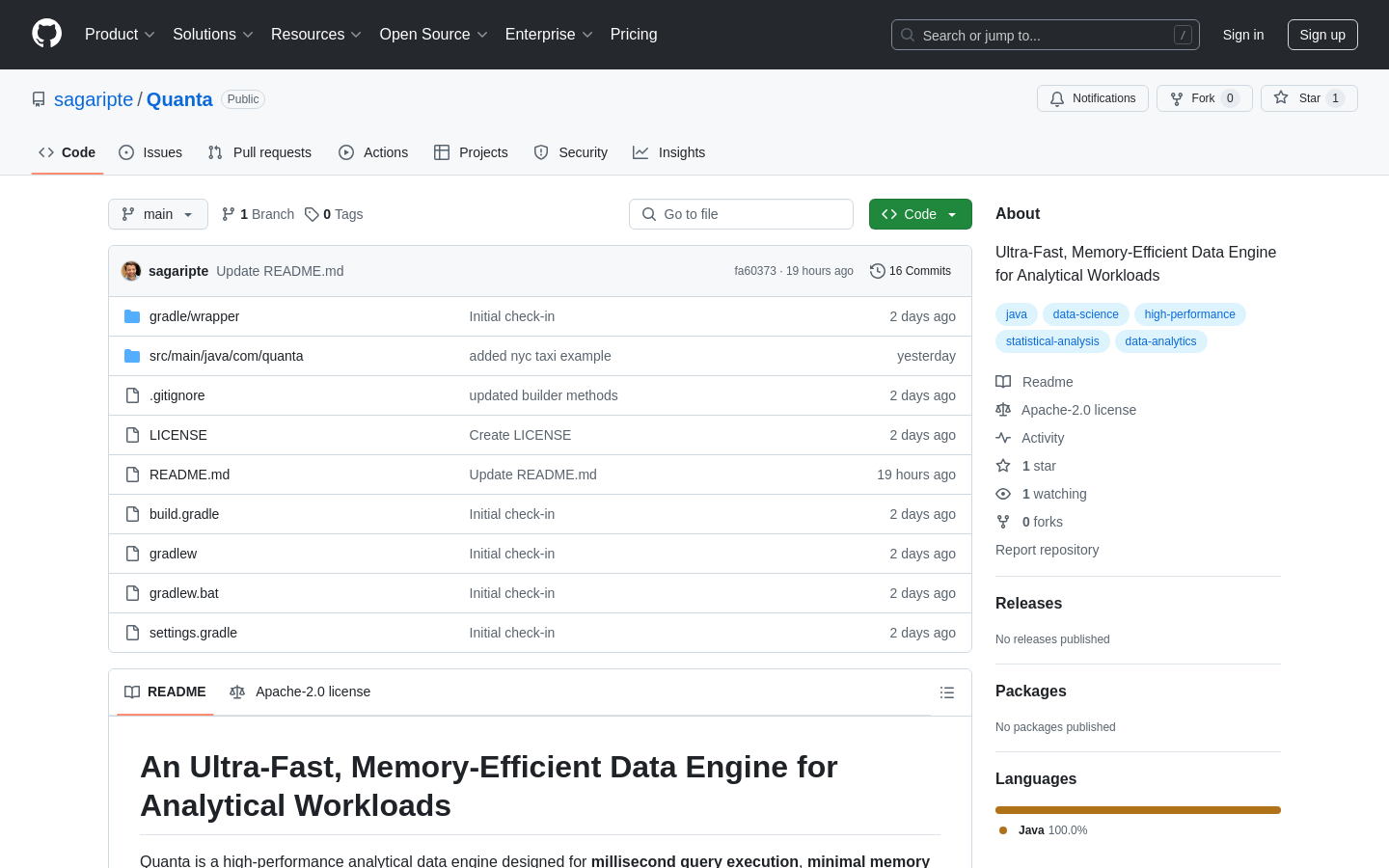
Task: Click the GitHub logo icon
Action: click(46, 34)
